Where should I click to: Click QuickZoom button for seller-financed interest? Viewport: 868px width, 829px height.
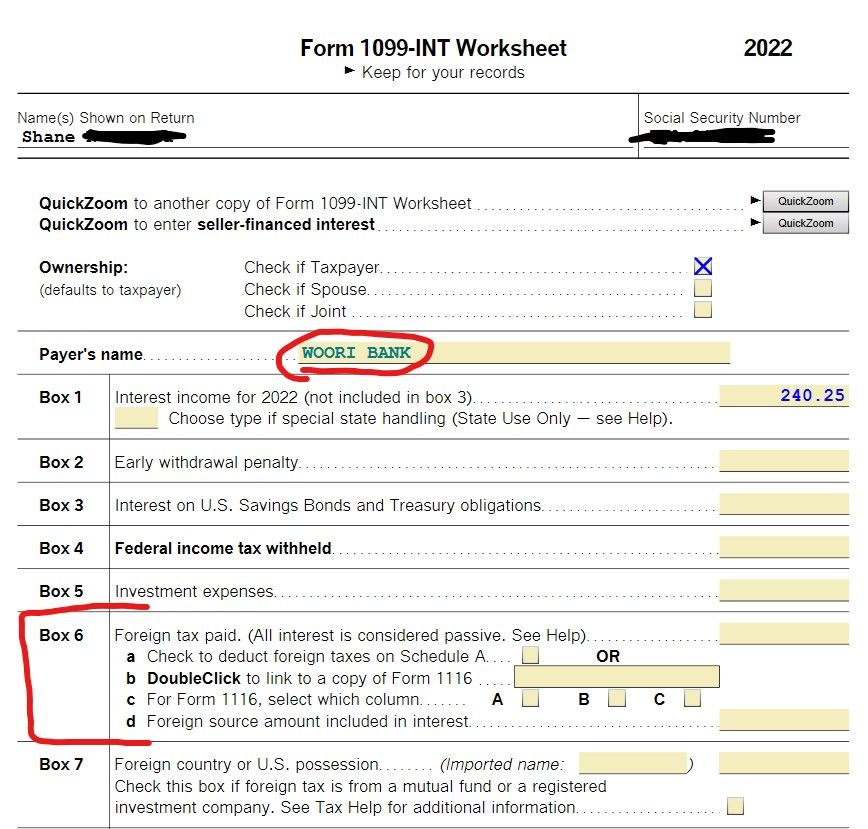pyautogui.click(x=805, y=223)
